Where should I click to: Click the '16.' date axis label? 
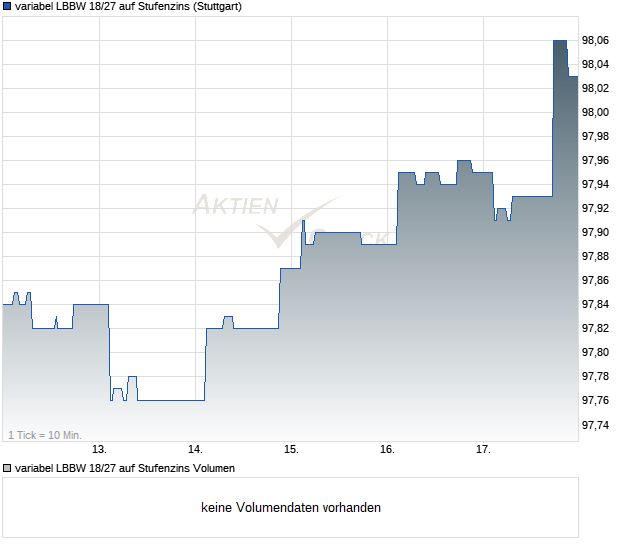[388, 449]
